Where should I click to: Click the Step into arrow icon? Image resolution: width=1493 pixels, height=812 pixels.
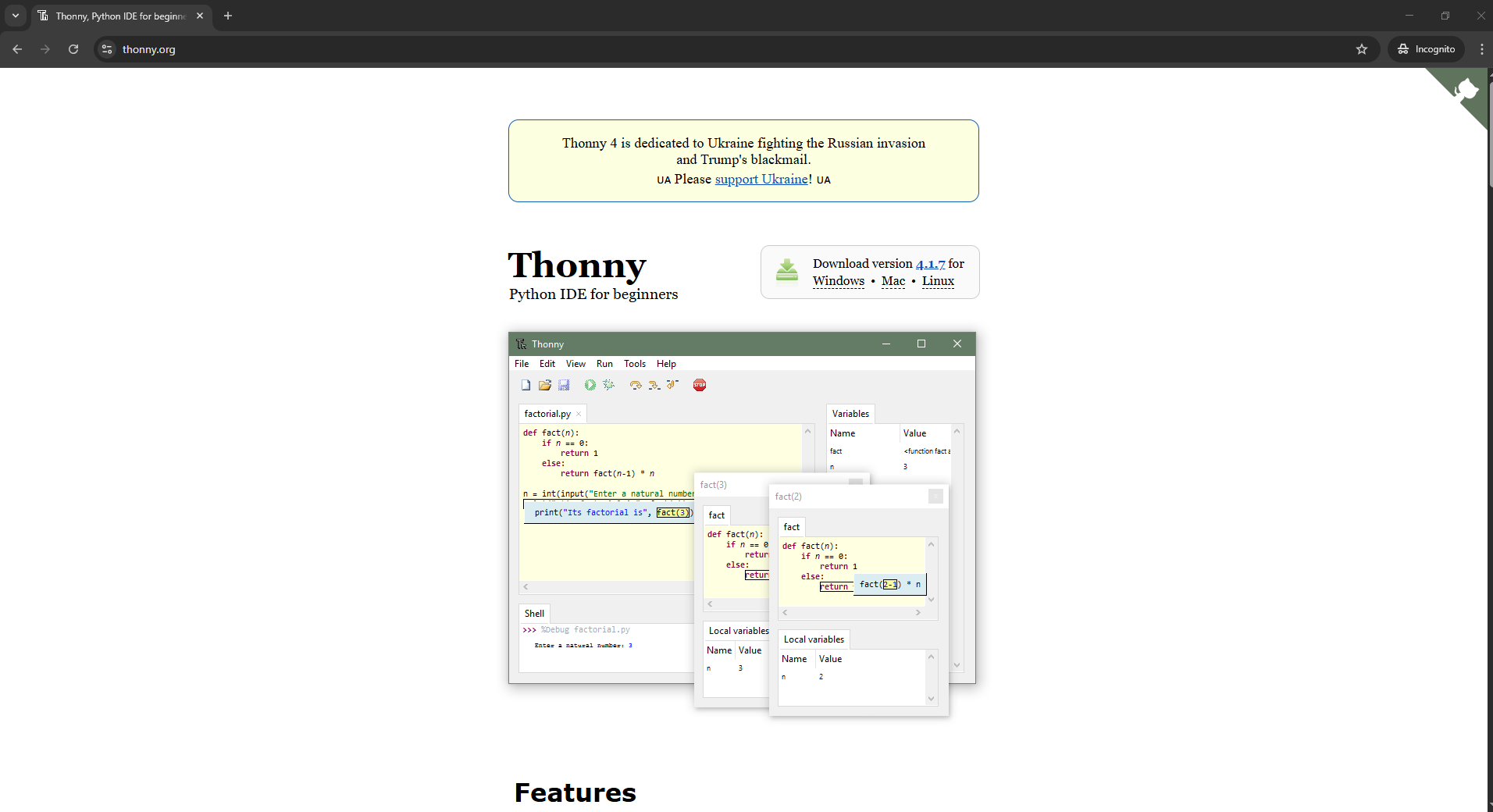654,385
